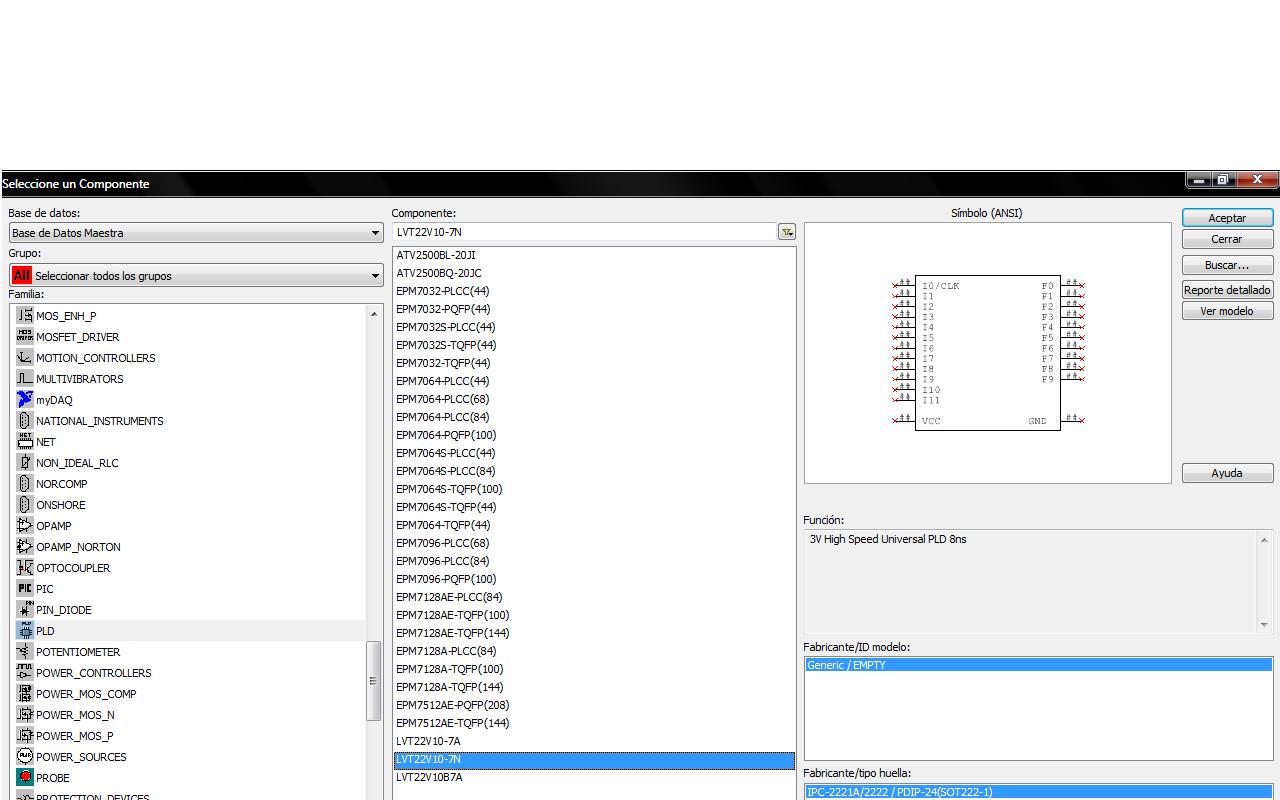Select the OPAMP family icon
Viewport: 1280px width, 800px height.
[x=25, y=526]
